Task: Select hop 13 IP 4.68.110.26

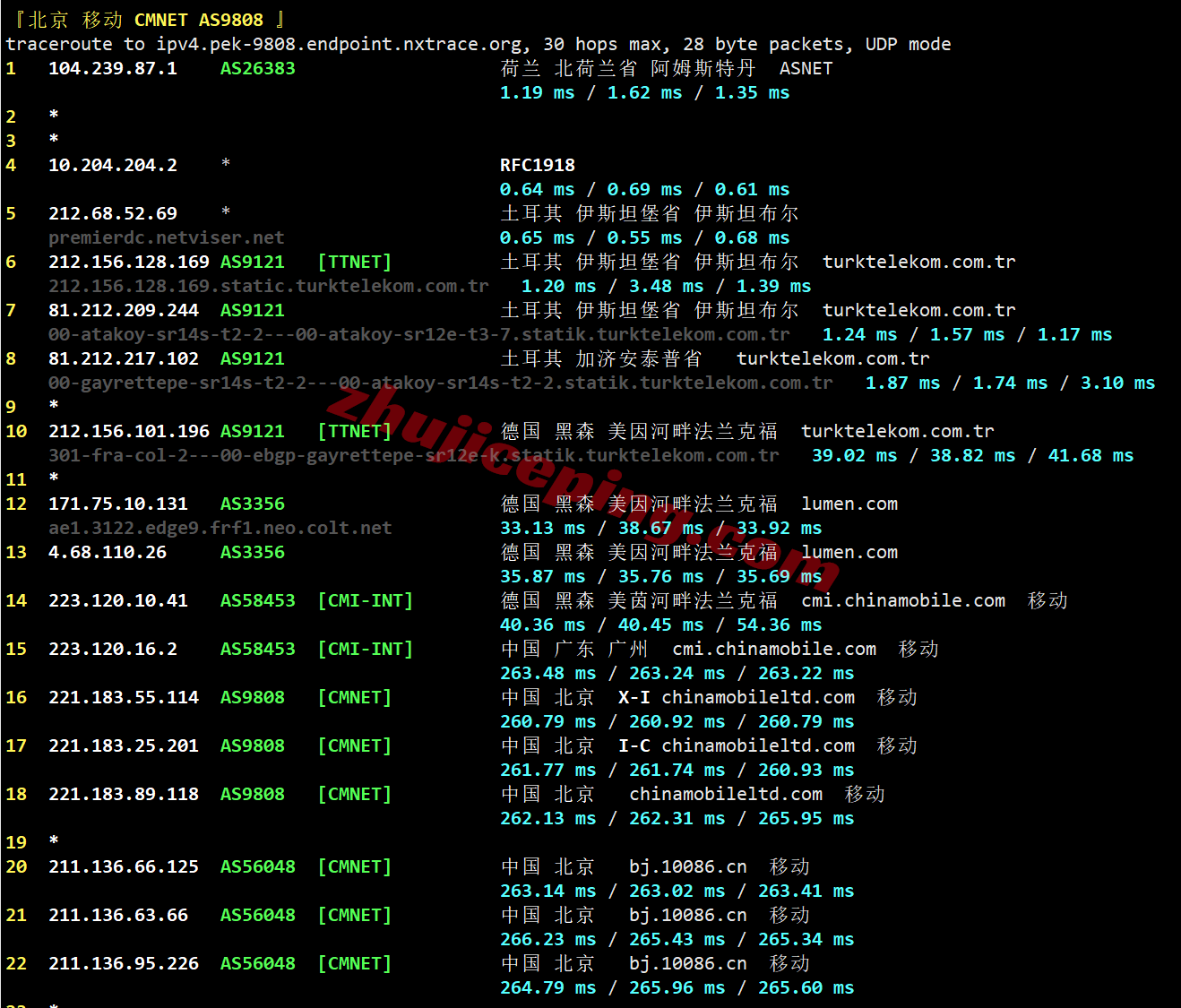Action: [108, 552]
